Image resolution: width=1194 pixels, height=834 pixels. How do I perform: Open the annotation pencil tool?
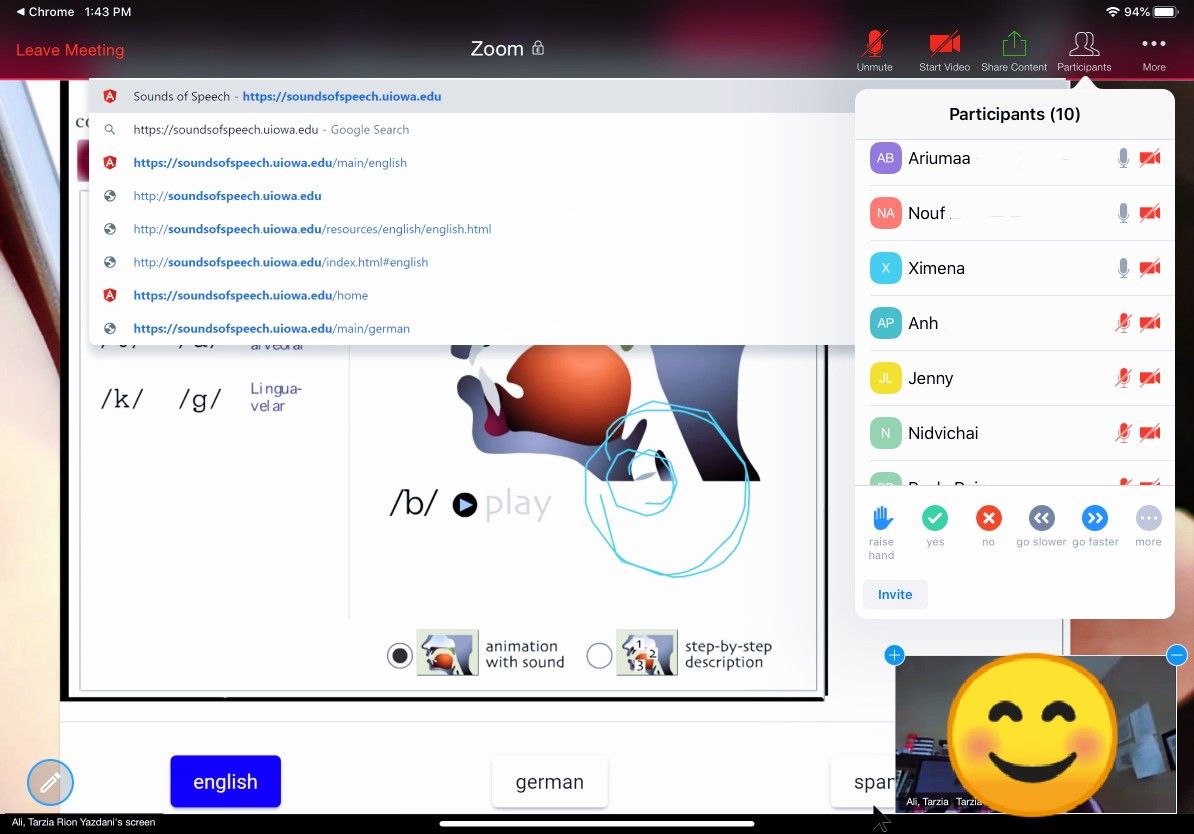point(50,782)
